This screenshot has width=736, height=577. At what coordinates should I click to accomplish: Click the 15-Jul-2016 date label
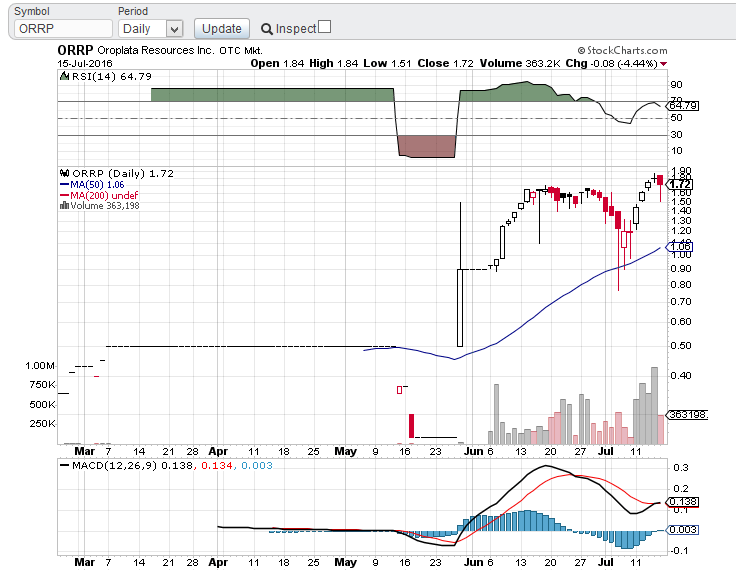(x=85, y=63)
